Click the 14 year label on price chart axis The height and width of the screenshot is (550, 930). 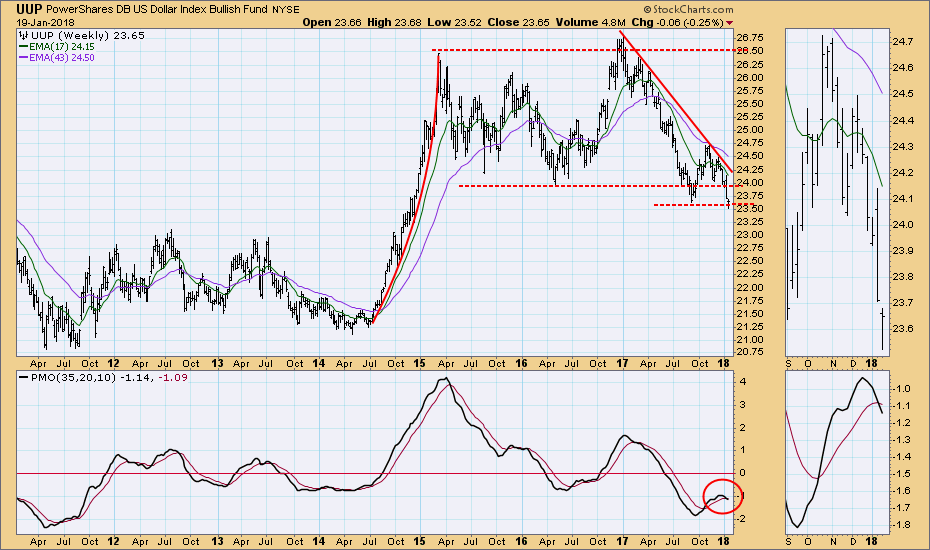(319, 363)
